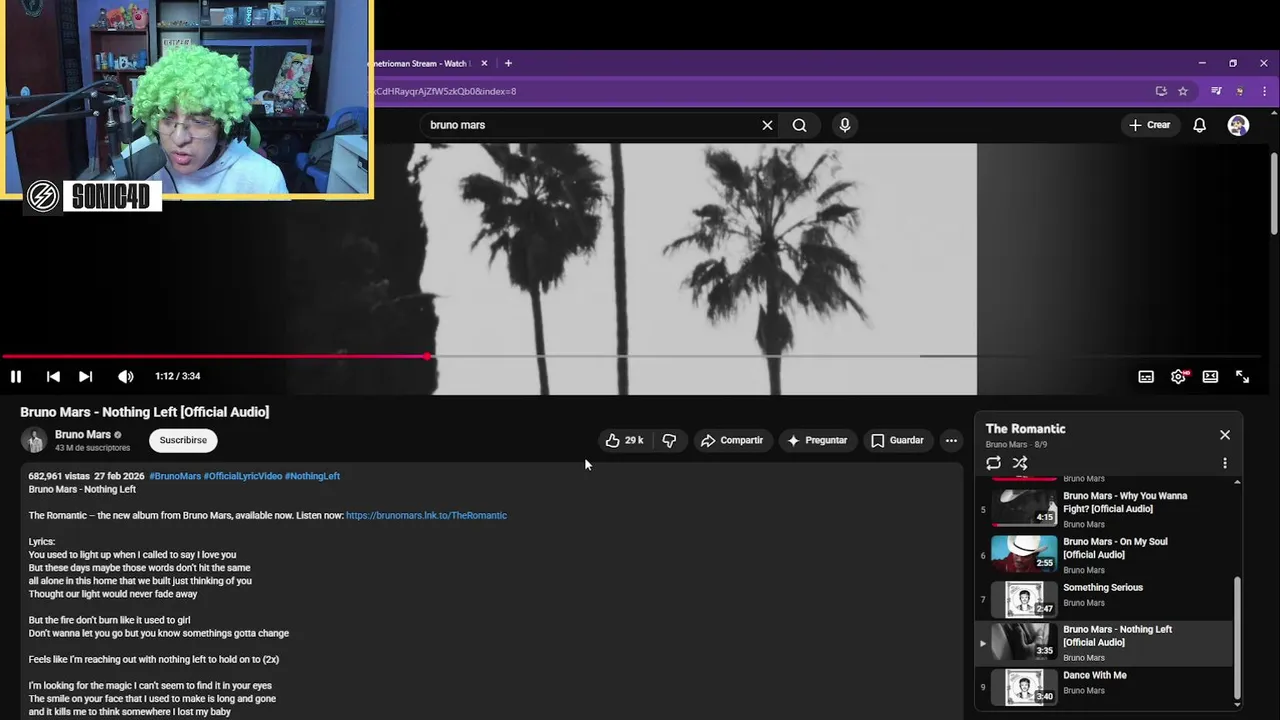Click the 1:12 / 3:34 time display
This screenshot has height=720, width=1280.
(178, 376)
